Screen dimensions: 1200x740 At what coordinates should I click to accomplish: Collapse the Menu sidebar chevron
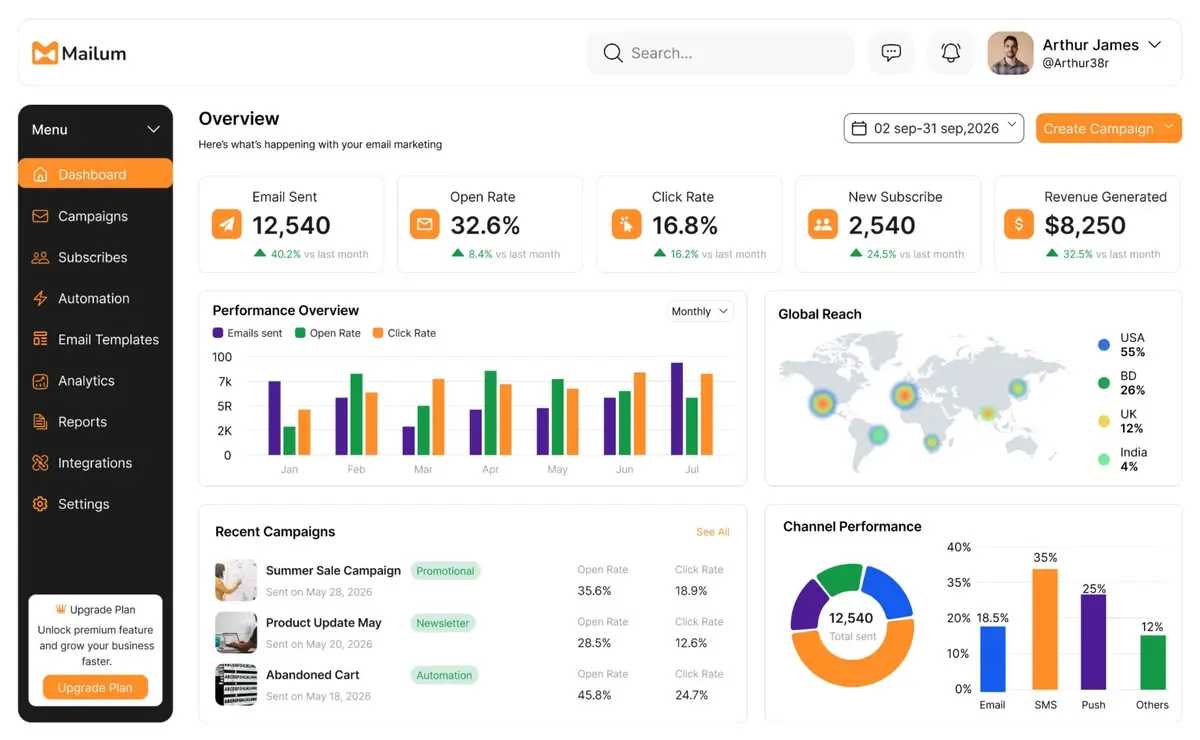(153, 129)
